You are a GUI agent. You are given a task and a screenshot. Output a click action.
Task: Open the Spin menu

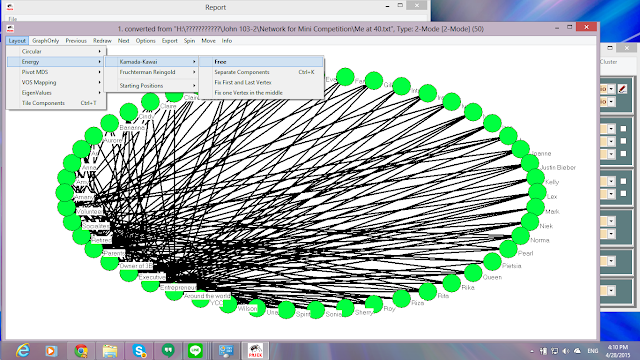189,41
